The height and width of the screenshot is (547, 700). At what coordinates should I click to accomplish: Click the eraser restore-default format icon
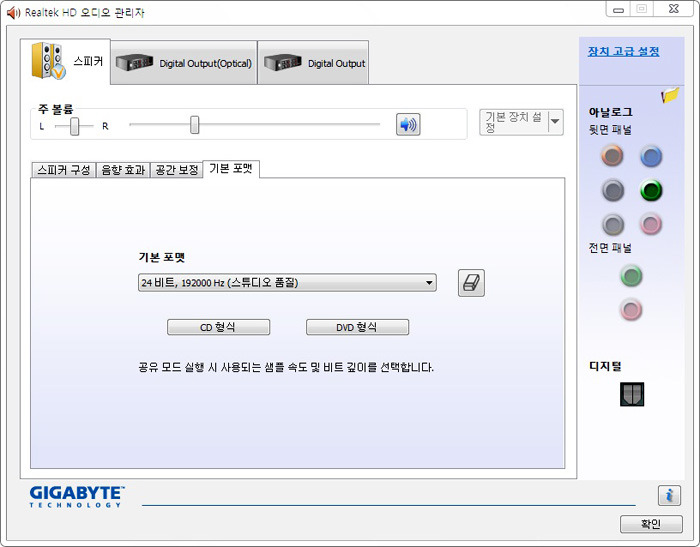coord(471,283)
